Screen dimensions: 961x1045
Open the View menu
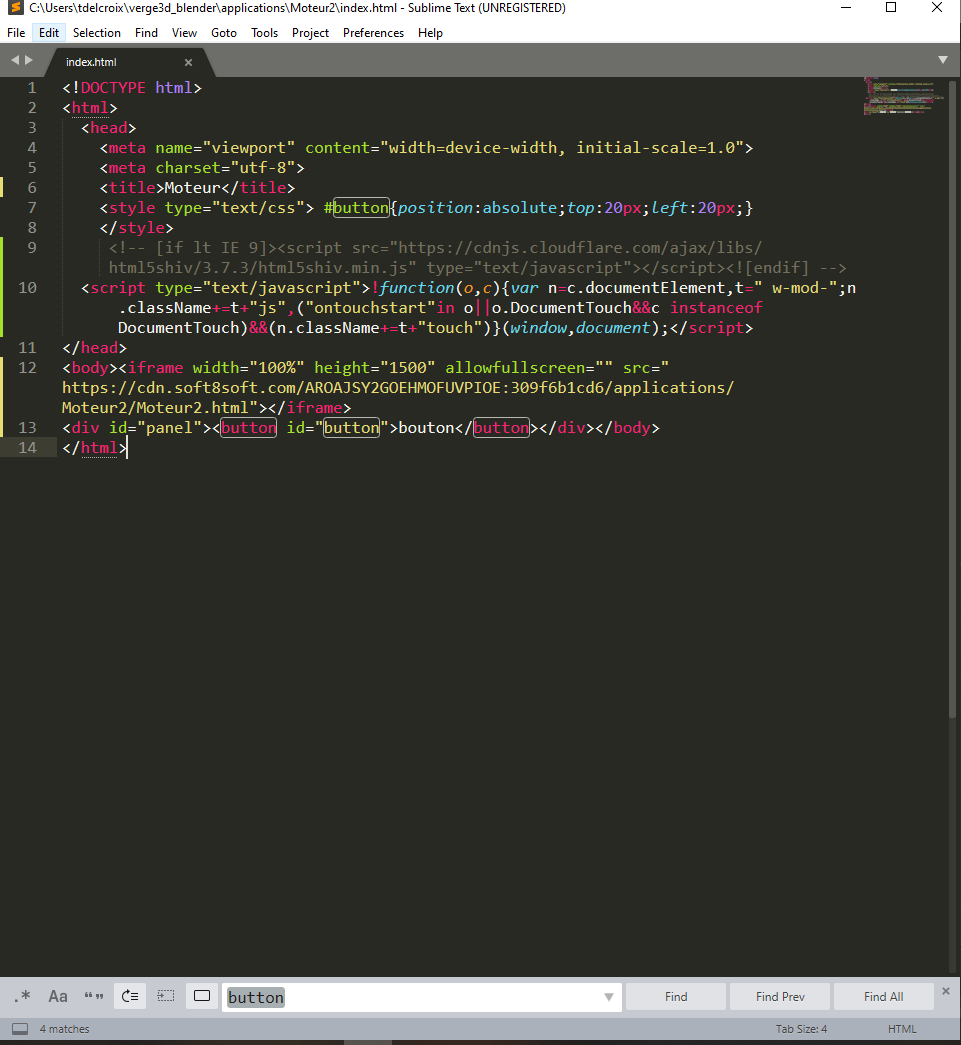[184, 33]
